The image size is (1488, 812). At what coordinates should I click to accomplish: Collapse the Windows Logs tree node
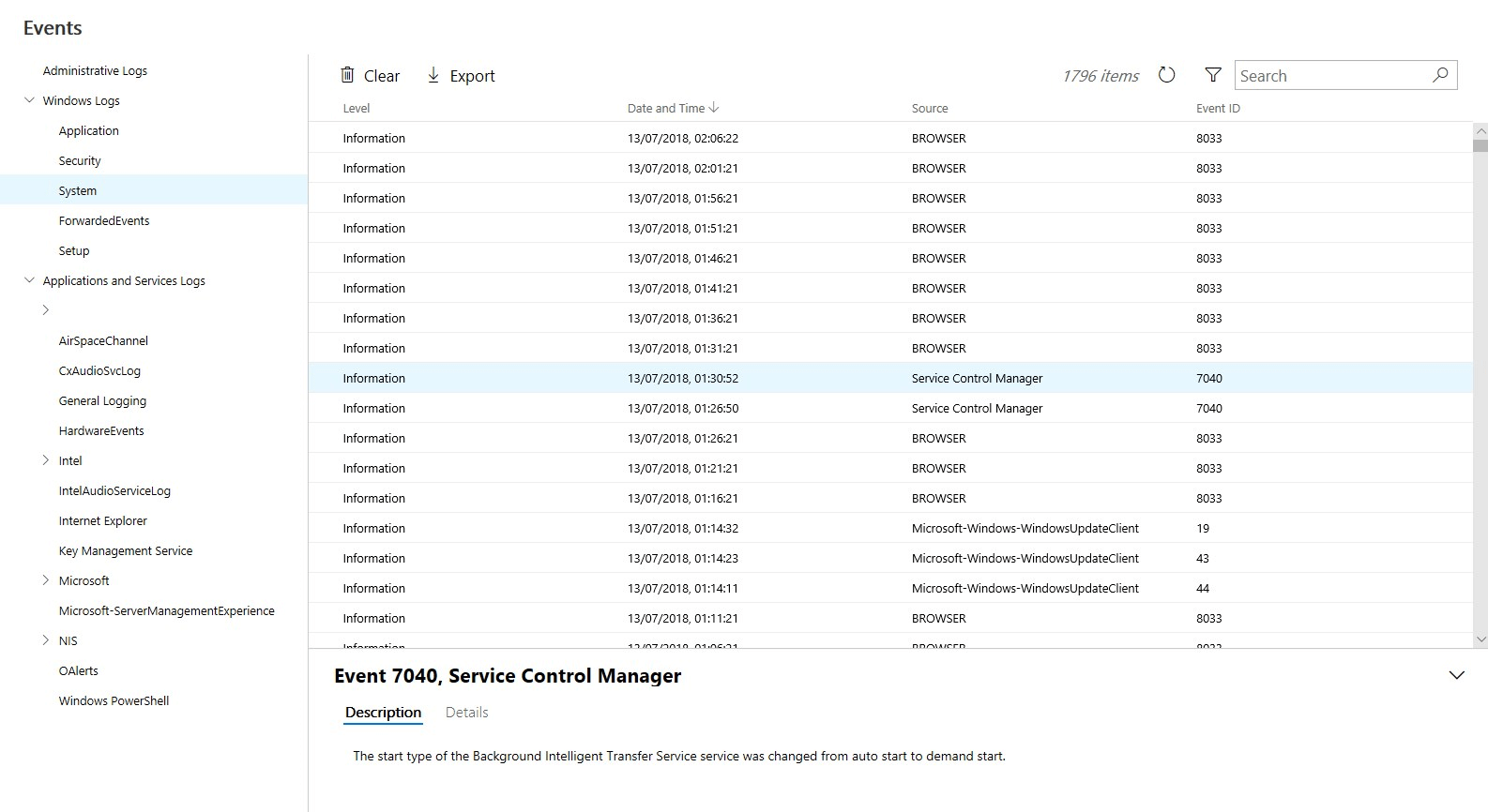(29, 100)
